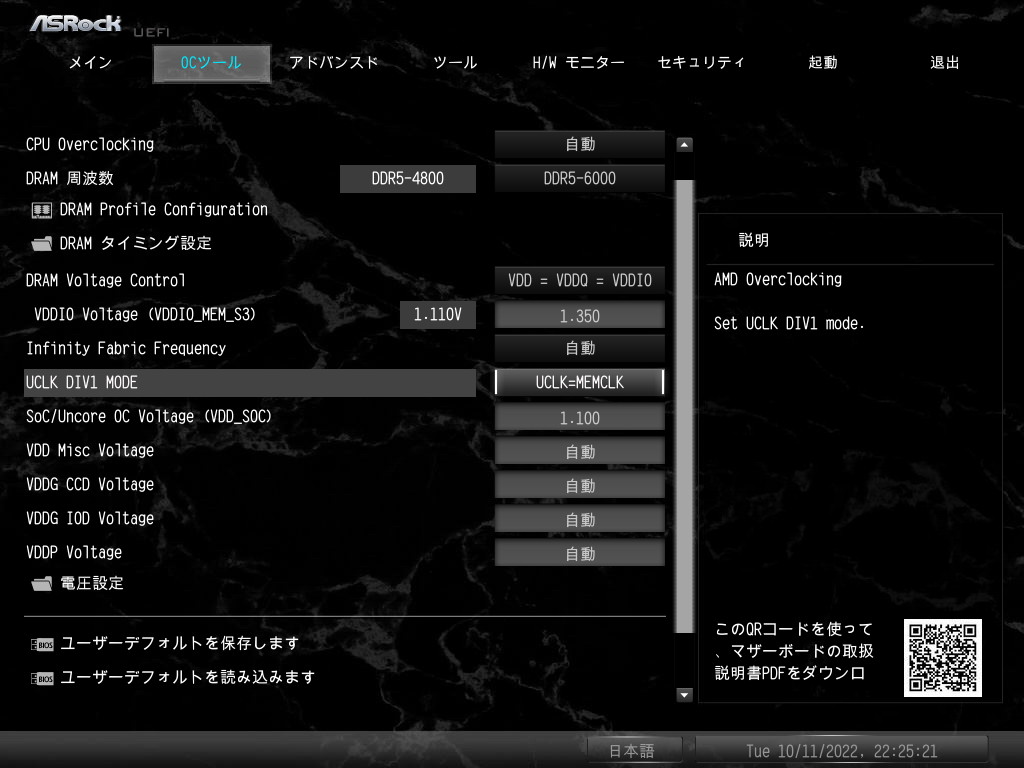Select CPU Overclocking label
1024x768 pixels.
(x=90, y=144)
